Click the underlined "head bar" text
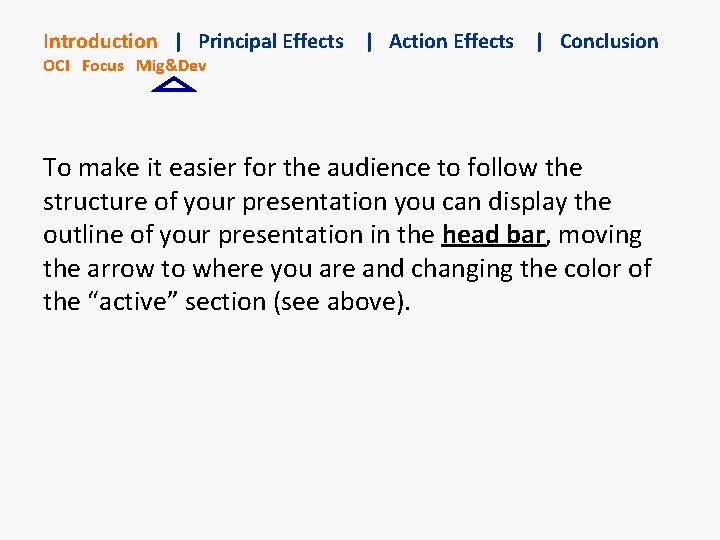Viewport: 720px width, 540px height. [493, 235]
